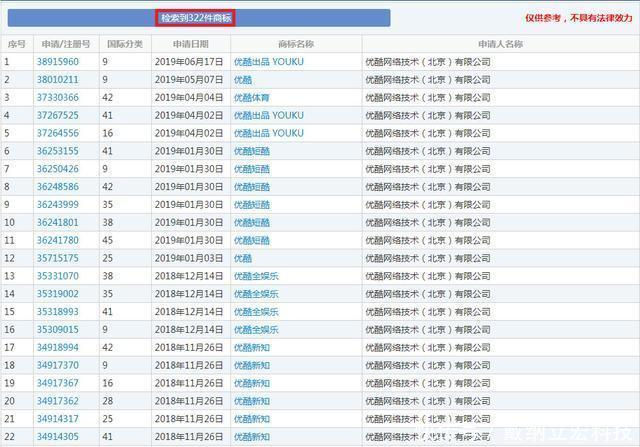
Task: Open trademark 优酷新知 in row 20
Action: 251,401
